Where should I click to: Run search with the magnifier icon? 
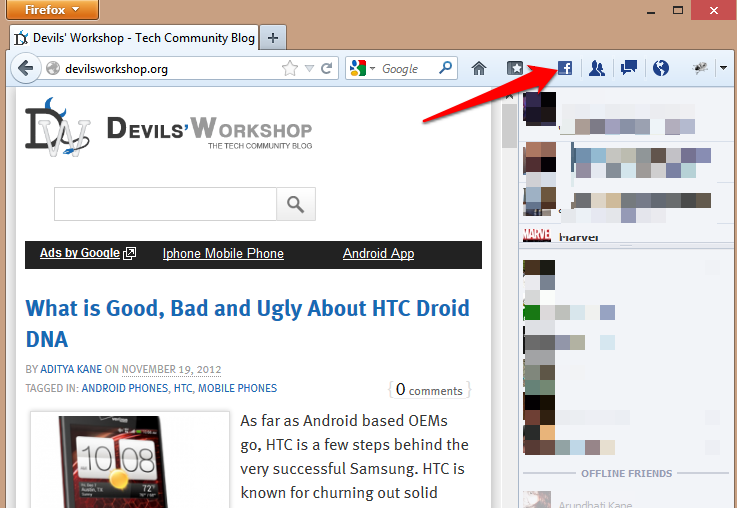(445, 68)
